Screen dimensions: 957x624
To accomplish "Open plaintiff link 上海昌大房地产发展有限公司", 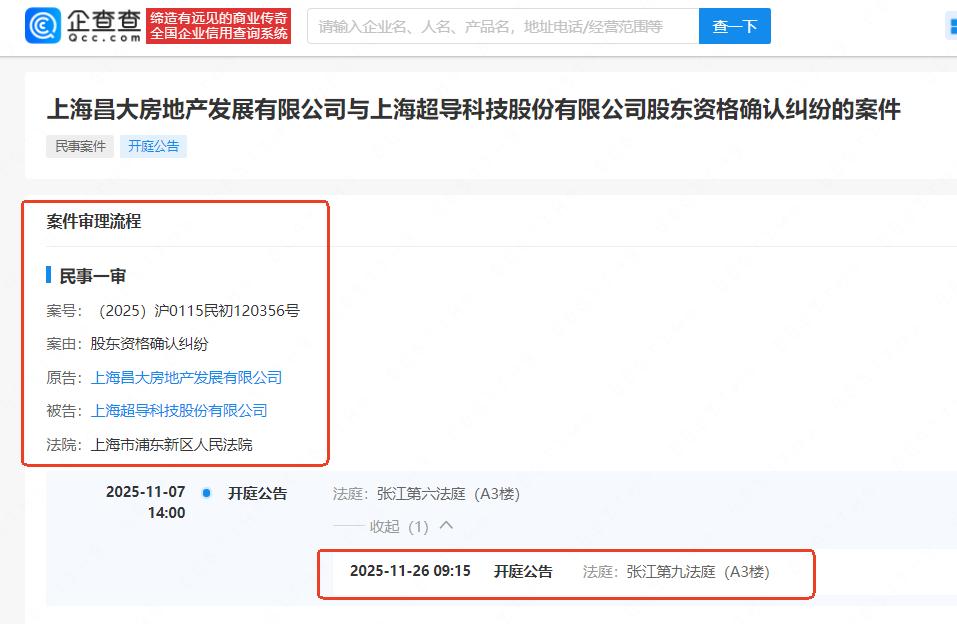I will coord(186,378).
